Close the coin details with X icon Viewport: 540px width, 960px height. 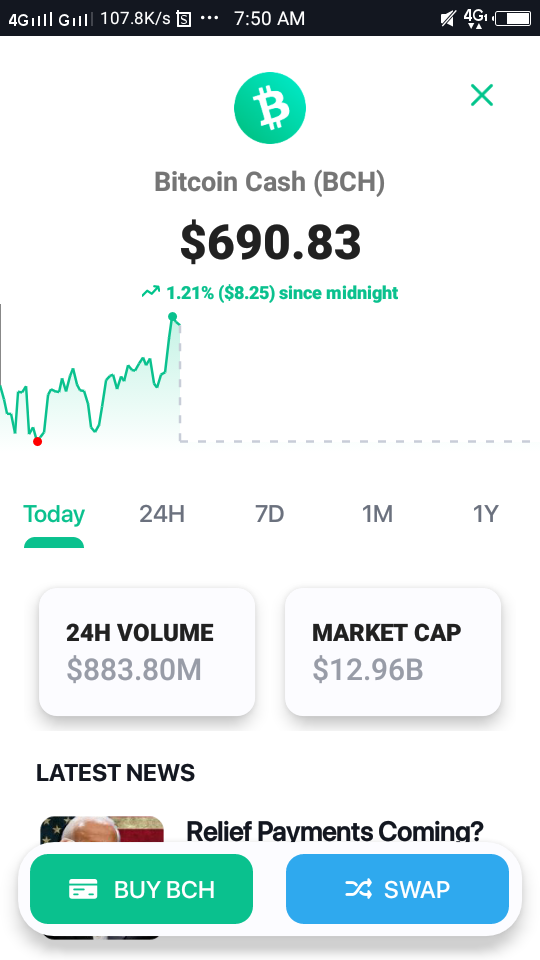(482, 95)
